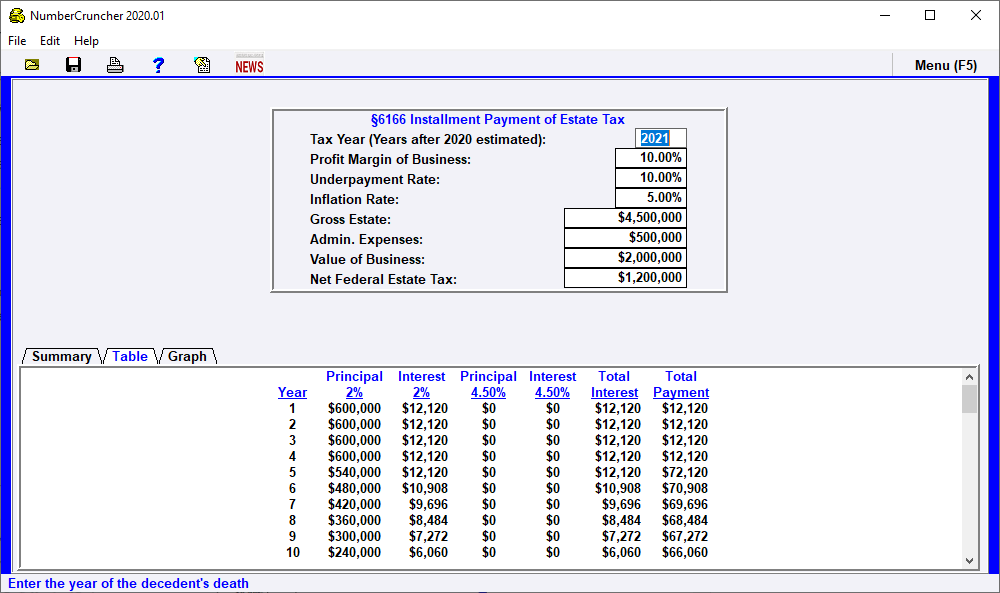Screen dimensions: 1000x593
Task: Click the $66,060 total payment value
Action: pyautogui.click(x=685, y=553)
